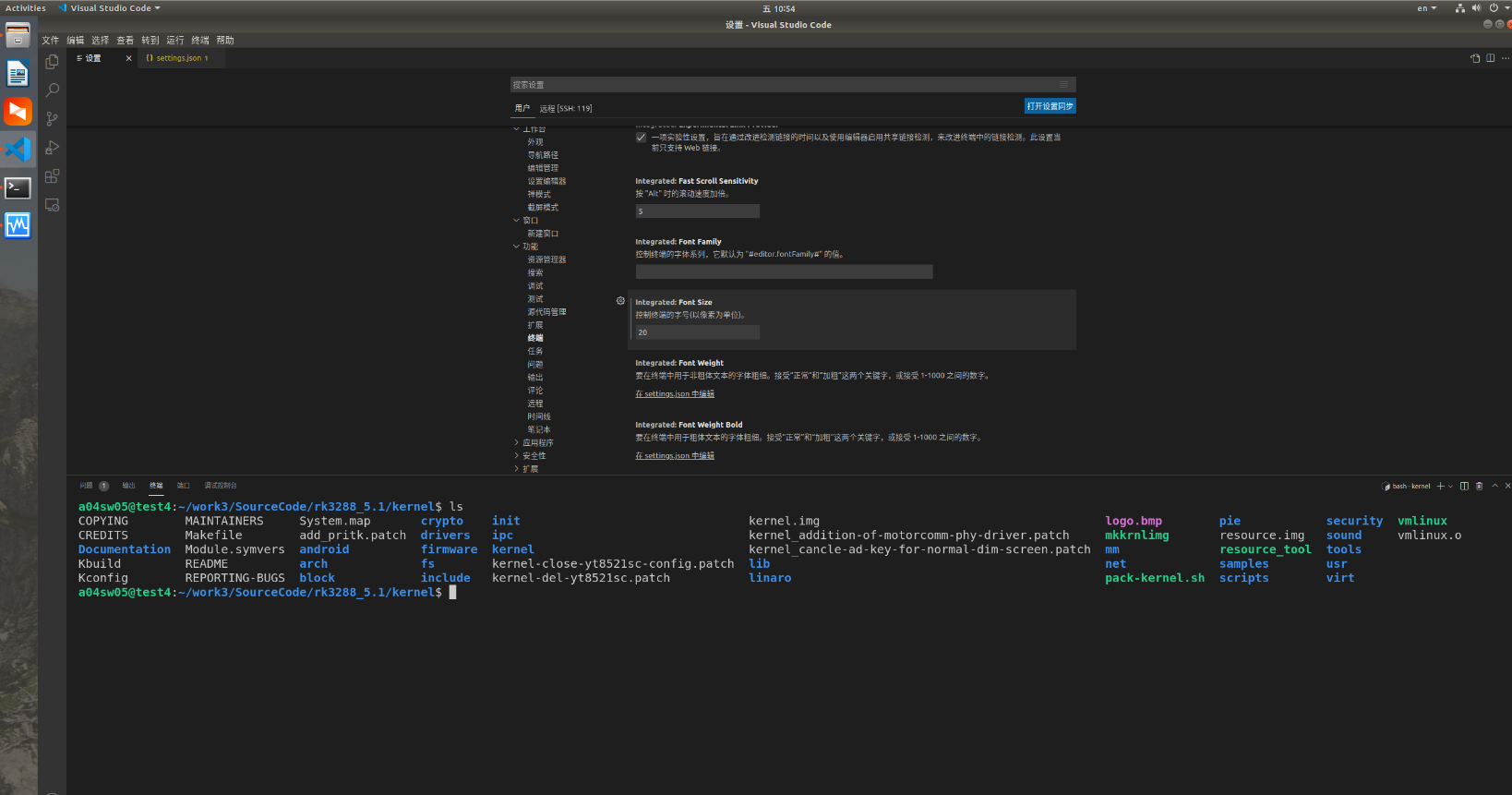The width and height of the screenshot is (1512, 795).
Task: Expand the 扩展 group at tree bottom
Action: click(x=516, y=468)
